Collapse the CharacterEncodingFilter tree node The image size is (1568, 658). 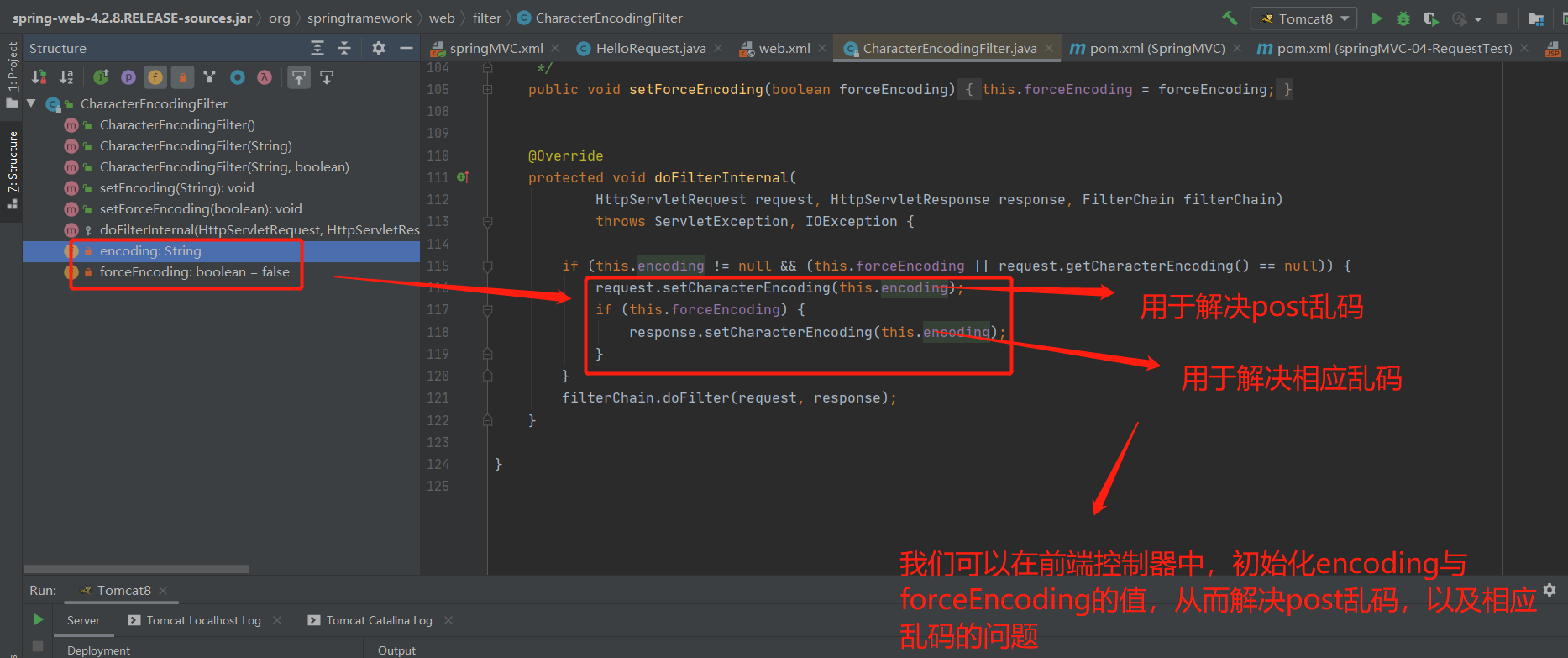31,103
